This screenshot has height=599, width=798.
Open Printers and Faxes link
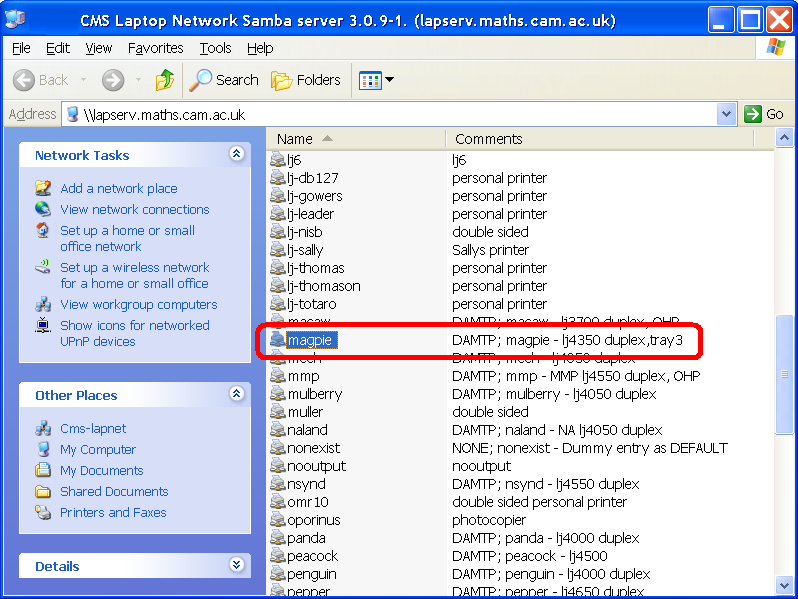tap(113, 512)
